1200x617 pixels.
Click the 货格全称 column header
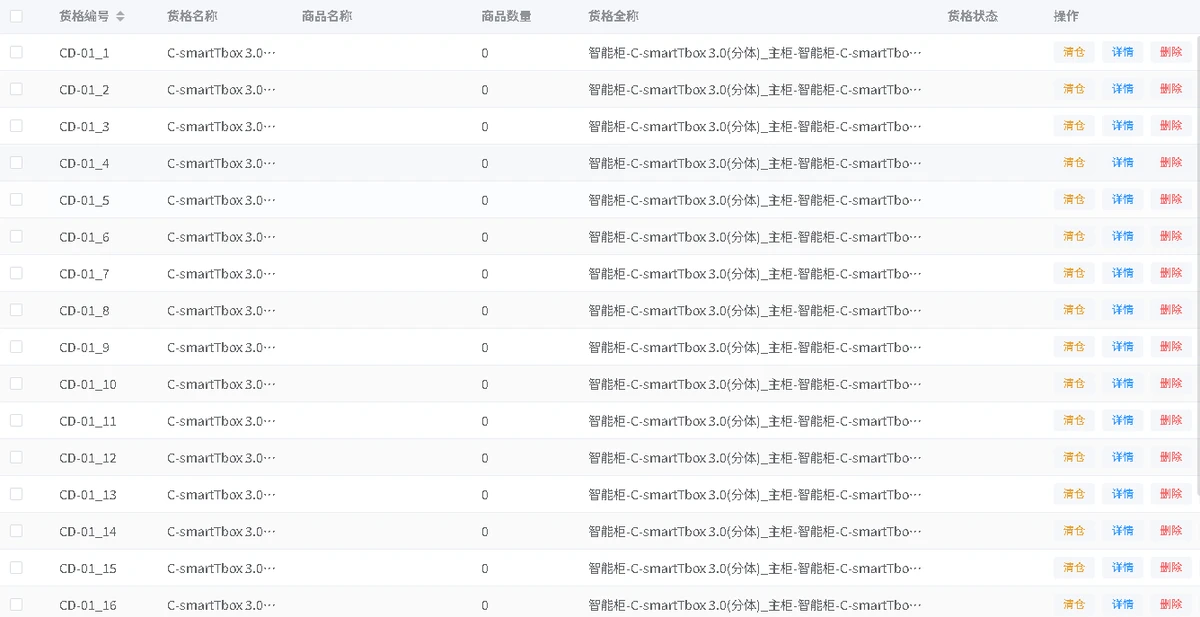click(614, 16)
